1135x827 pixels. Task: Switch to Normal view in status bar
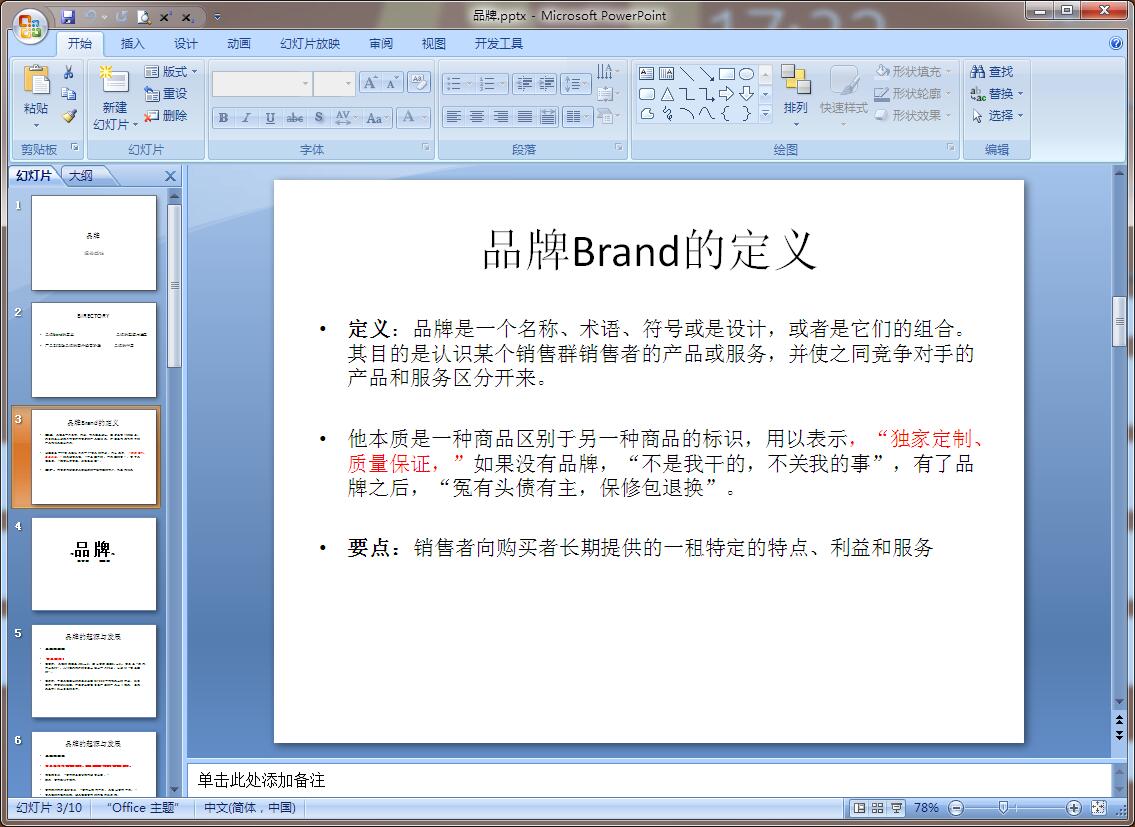click(x=859, y=807)
